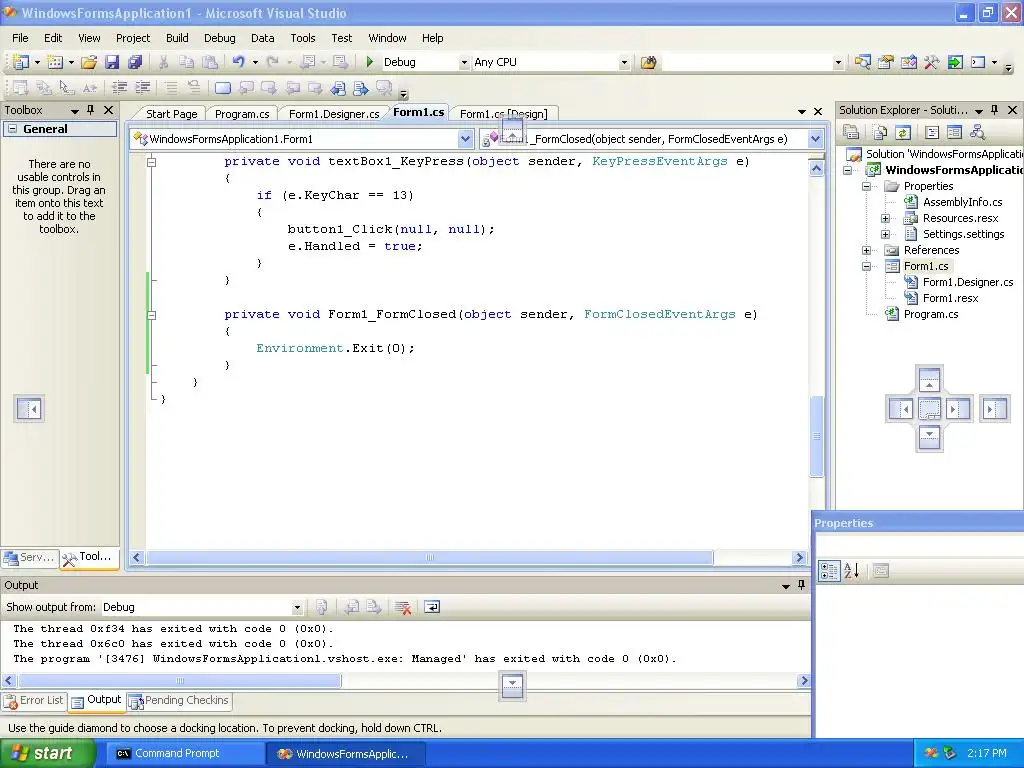
Task: Click the Increase Line Indent icon
Action: coord(142,88)
